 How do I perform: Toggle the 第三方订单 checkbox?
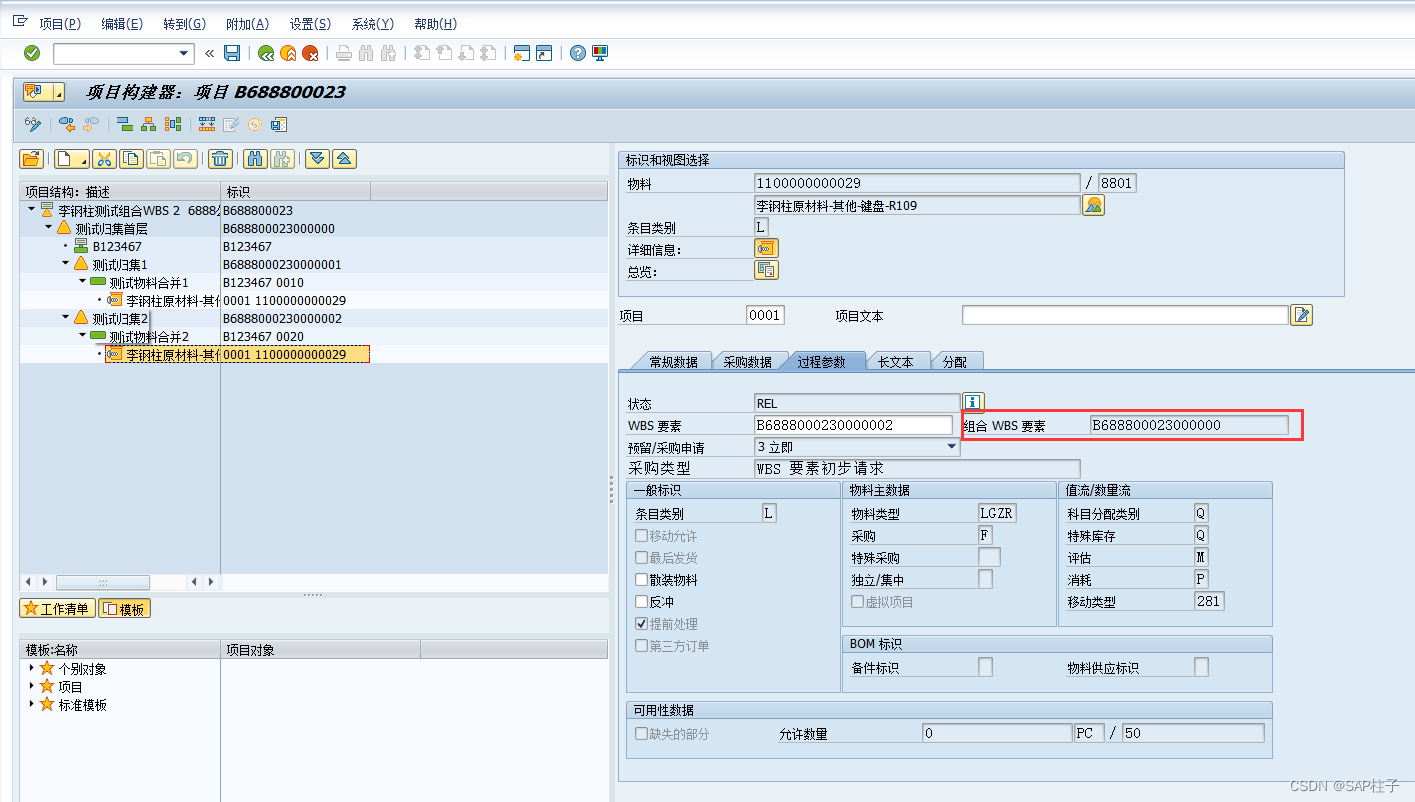point(642,646)
